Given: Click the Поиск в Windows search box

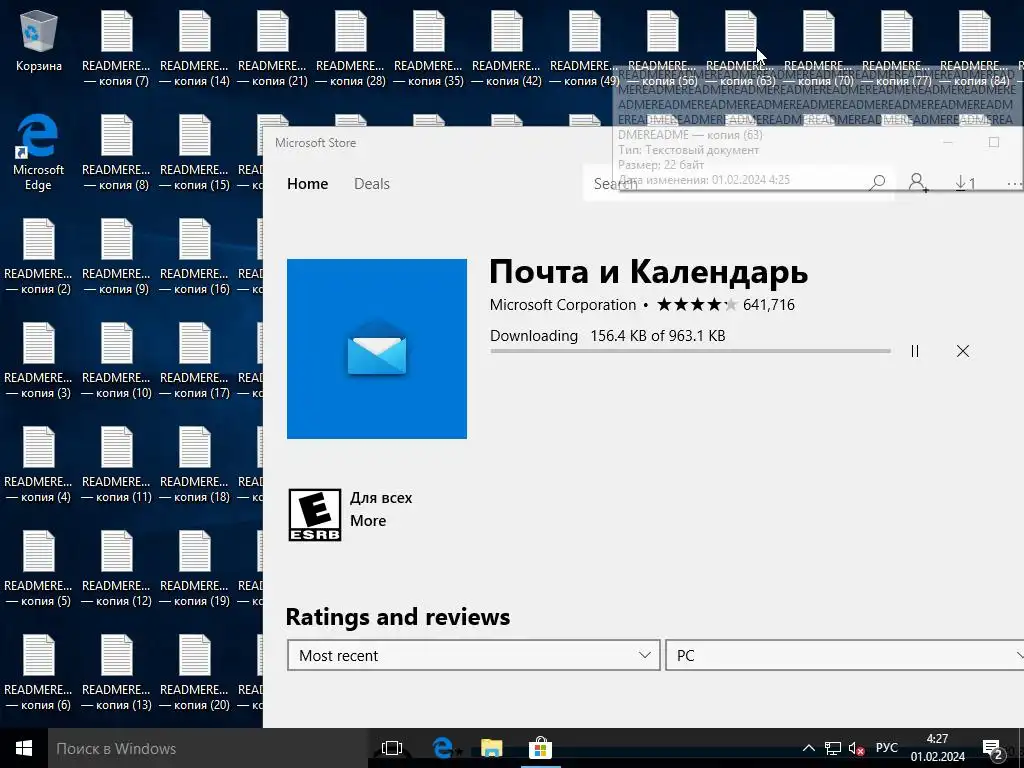Looking at the screenshot, I should (208, 748).
